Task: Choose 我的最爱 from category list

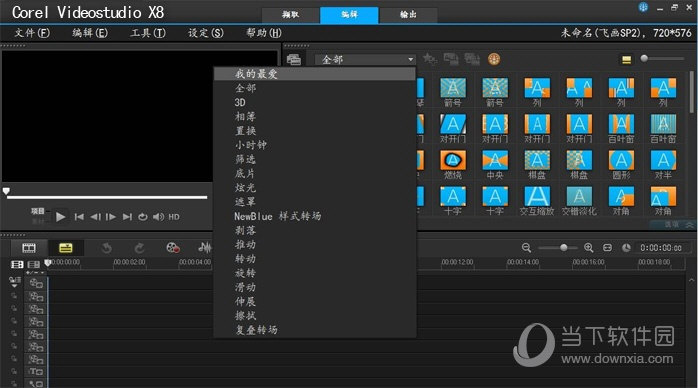Action: (x=315, y=74)
